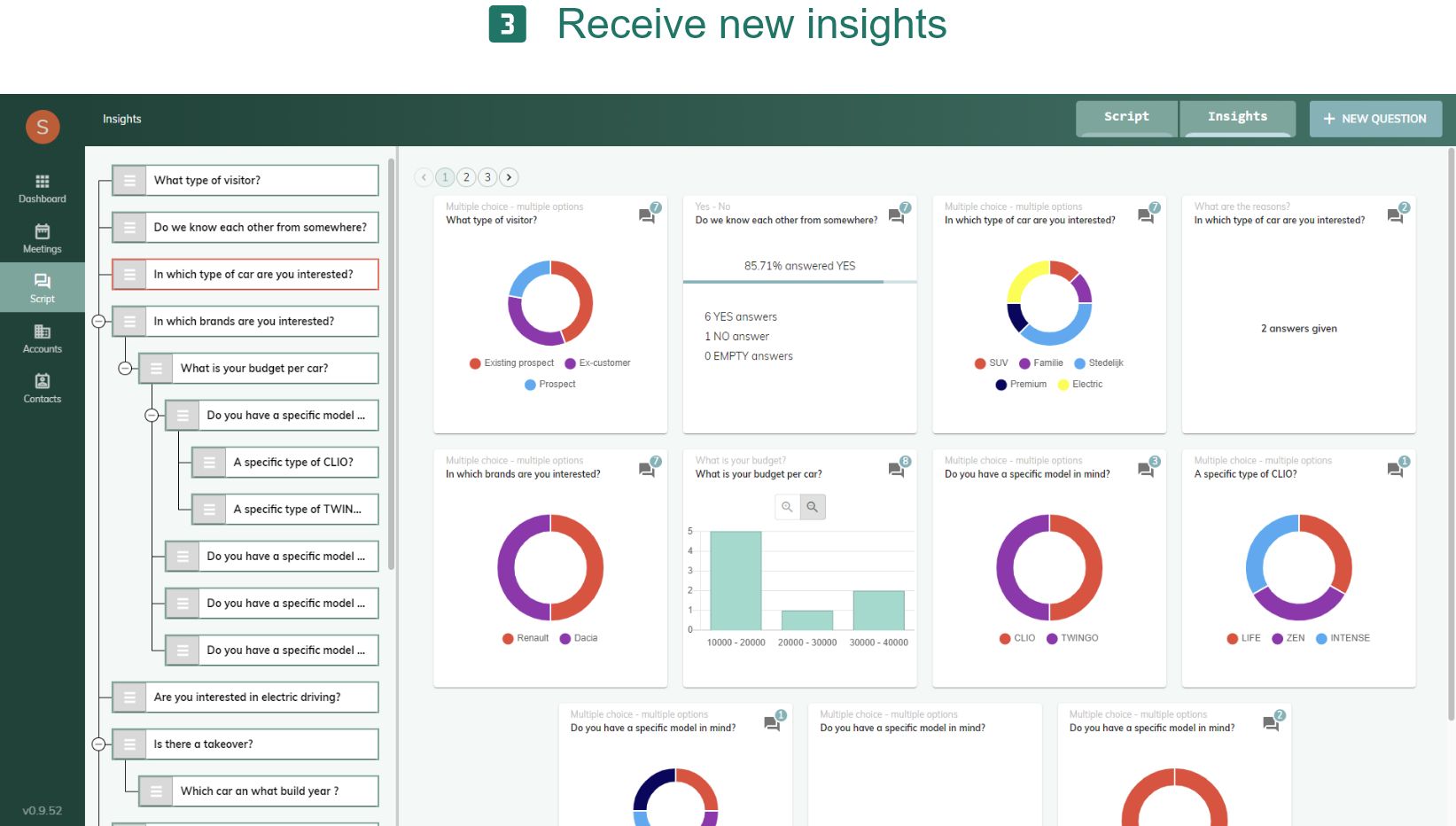Open comments on 'What type of visitor?' card
The height and width of the screenshot is (826, 1456).
point(648,215)
